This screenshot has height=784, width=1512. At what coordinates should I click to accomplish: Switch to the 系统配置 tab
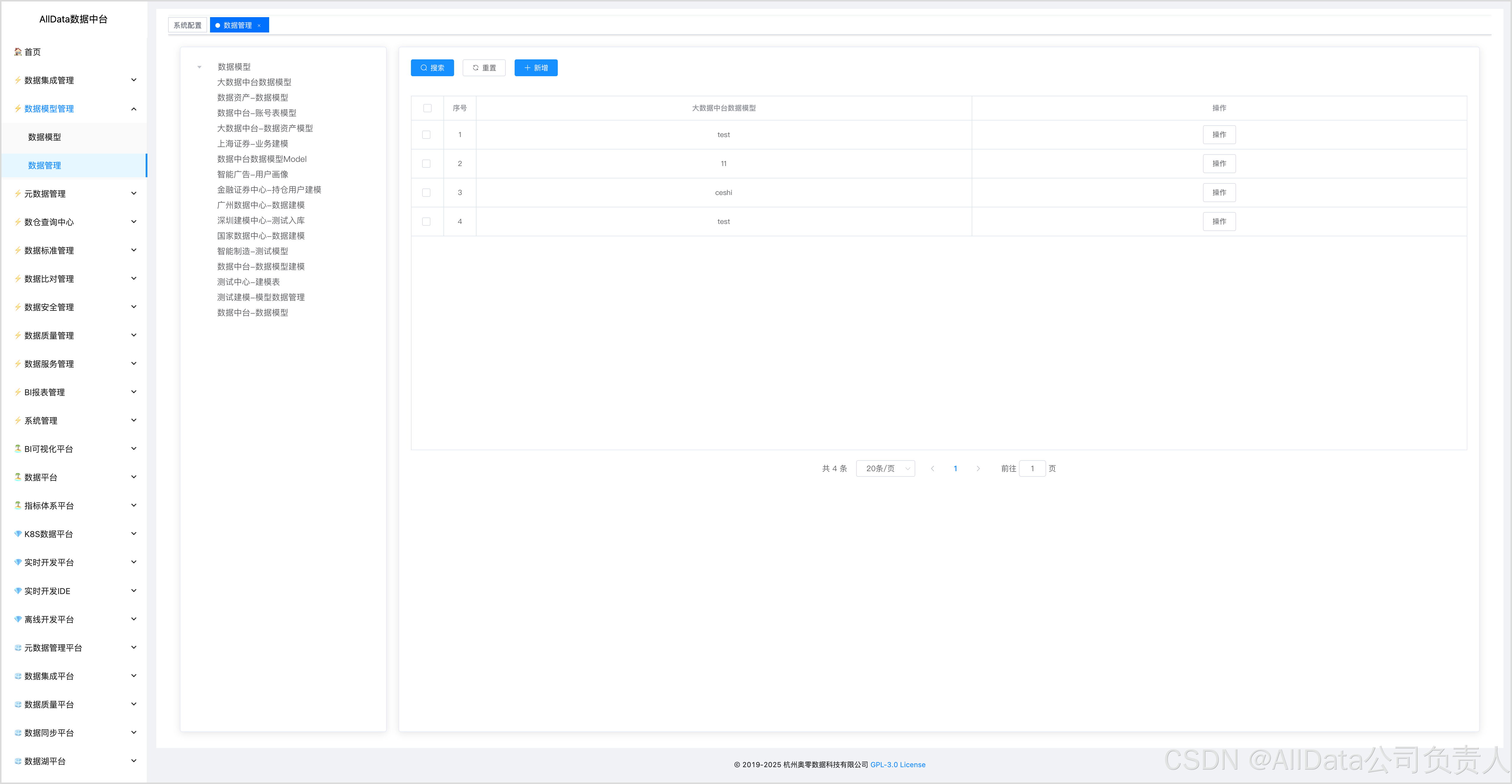tap(187, 25)
